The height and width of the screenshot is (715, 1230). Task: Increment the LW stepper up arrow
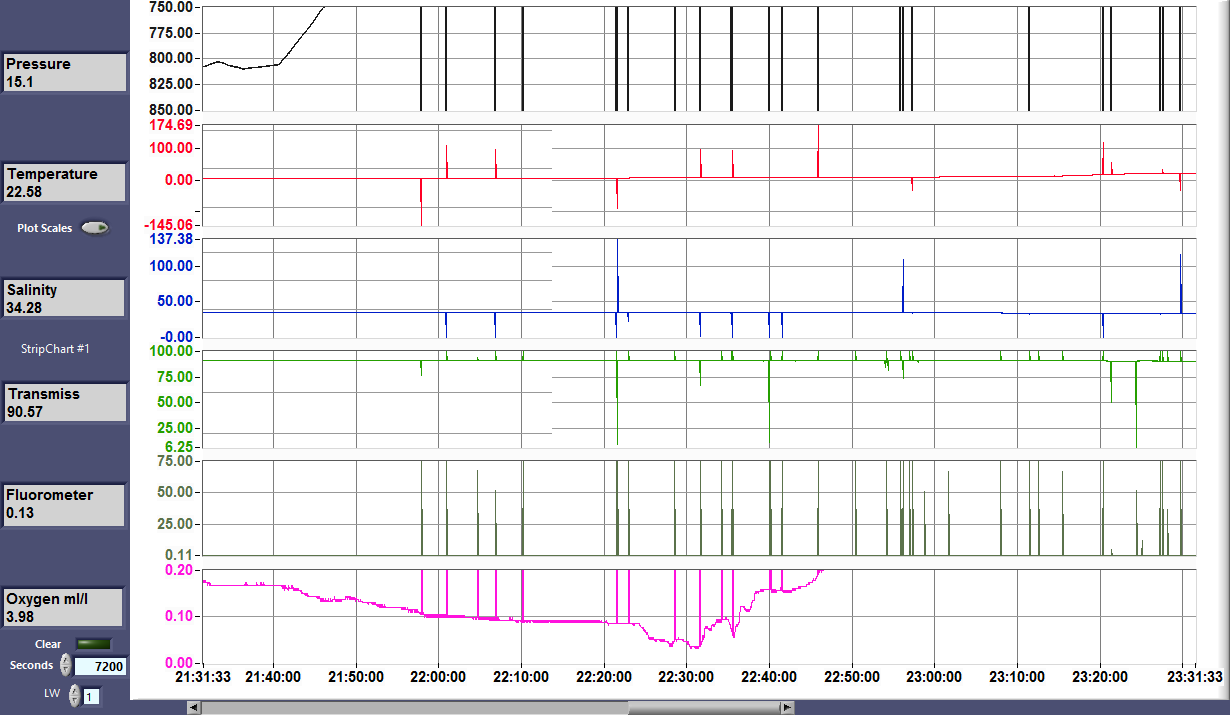pos(73,690)
